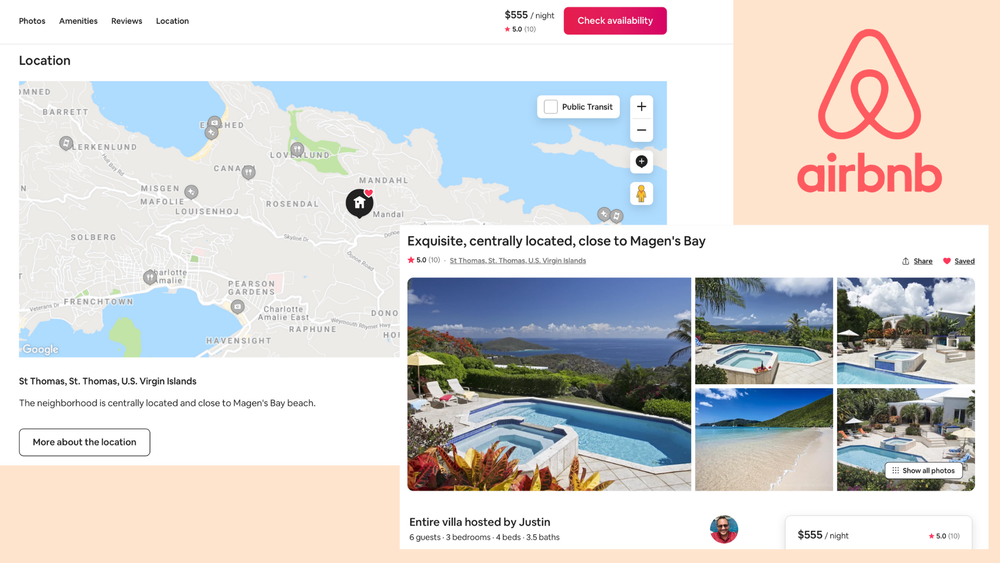Go to the Amenities tab
Image resolution: width=1000 pixels, height=563 pixels.
click(78, 21)
